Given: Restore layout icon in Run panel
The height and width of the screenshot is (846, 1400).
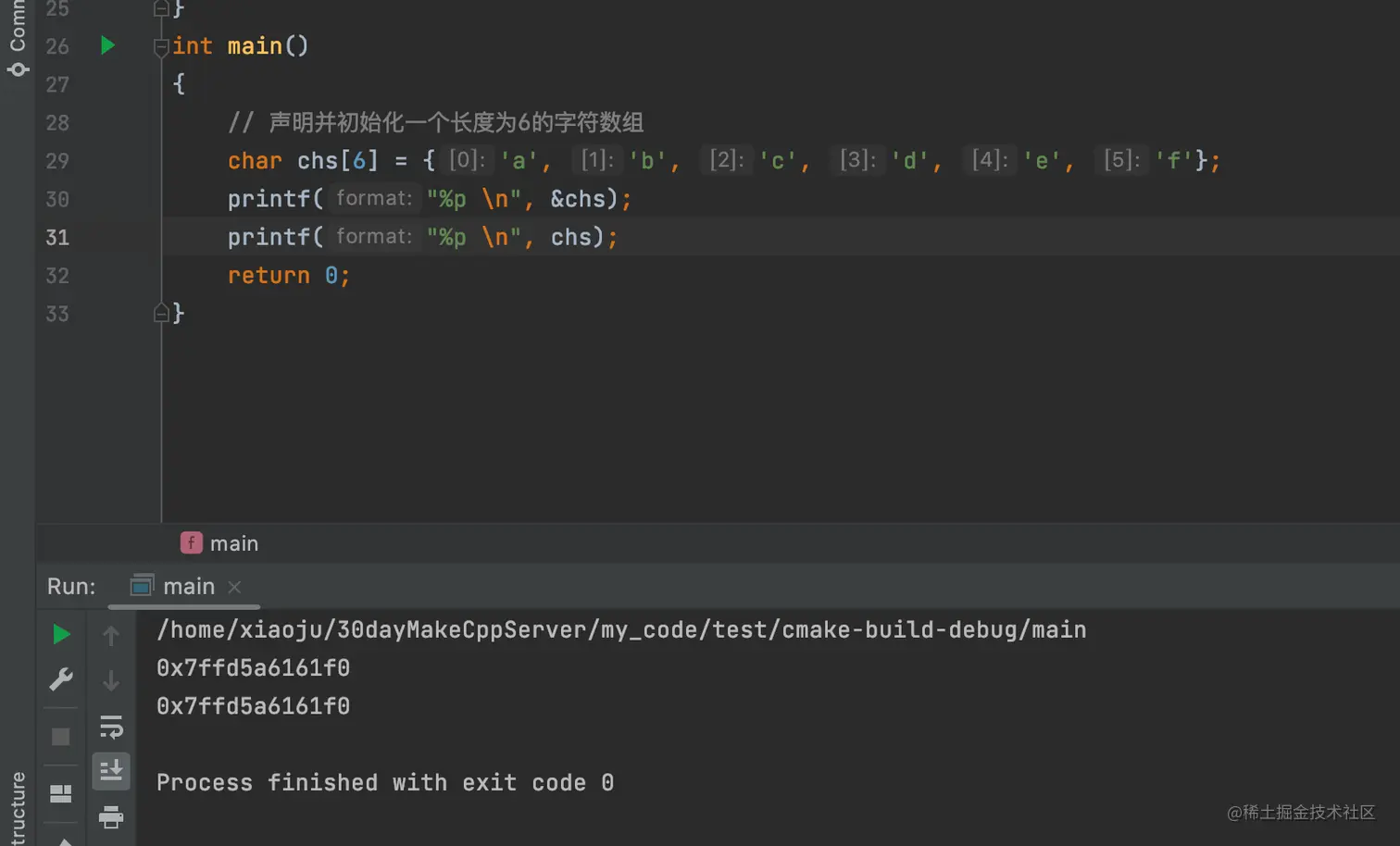Looking at the screenshot, I should pyautogui.click(x=61, y=793).
